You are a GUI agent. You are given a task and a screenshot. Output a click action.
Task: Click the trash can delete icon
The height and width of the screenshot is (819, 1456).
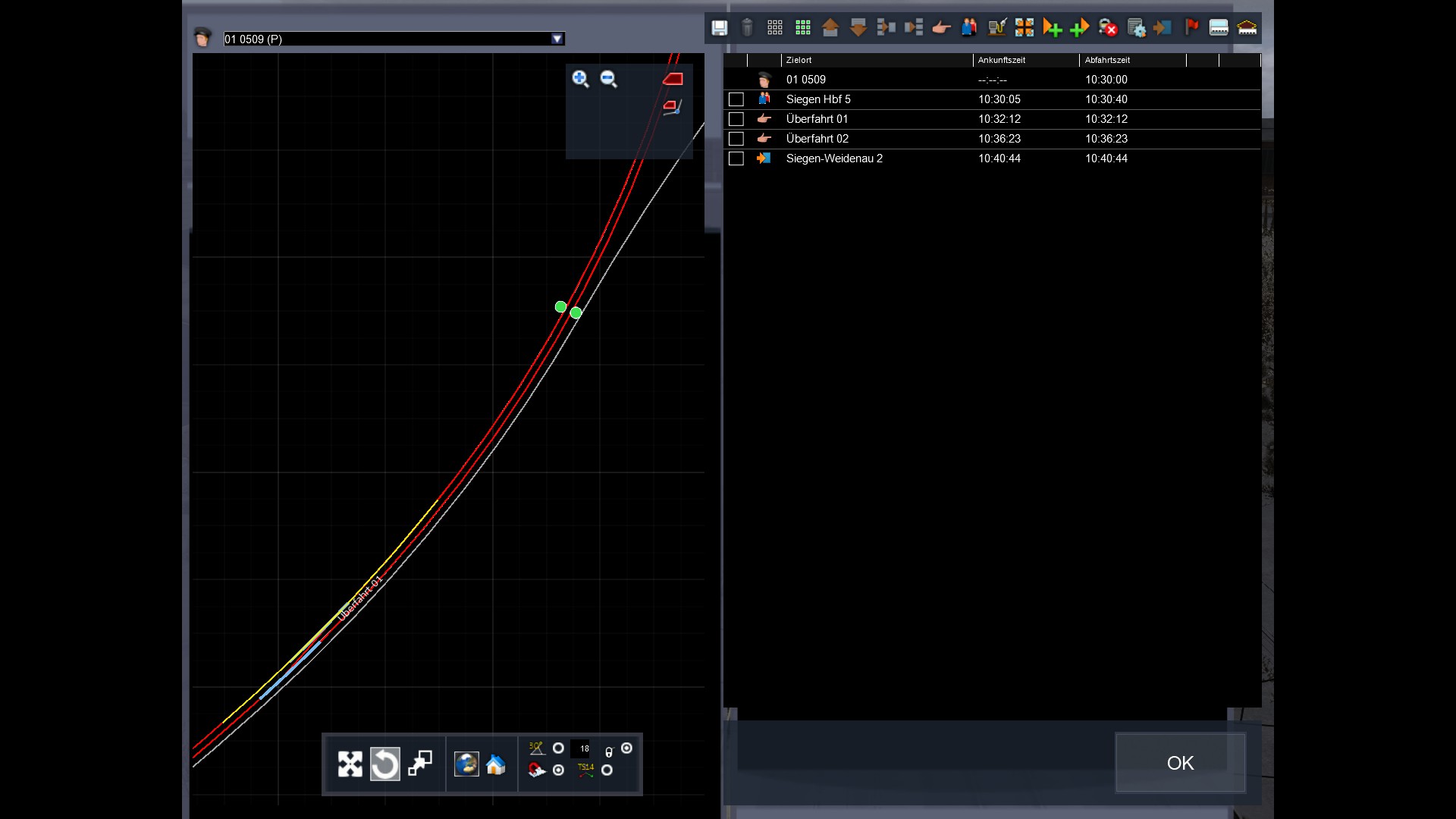[747, 28]
